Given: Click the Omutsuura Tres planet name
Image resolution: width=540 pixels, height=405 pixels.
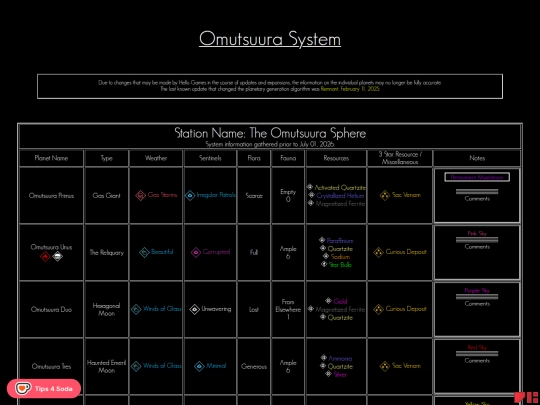Looking at the screenshot, I should click(x=51, y=366).
